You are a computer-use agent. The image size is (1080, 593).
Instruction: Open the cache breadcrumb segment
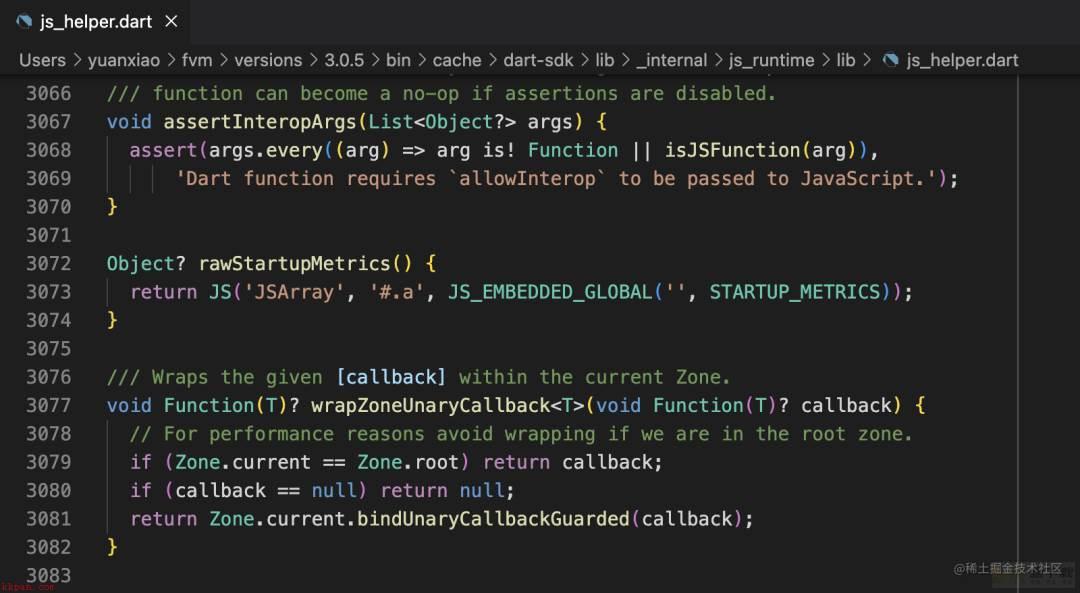(x=457, y=61)
